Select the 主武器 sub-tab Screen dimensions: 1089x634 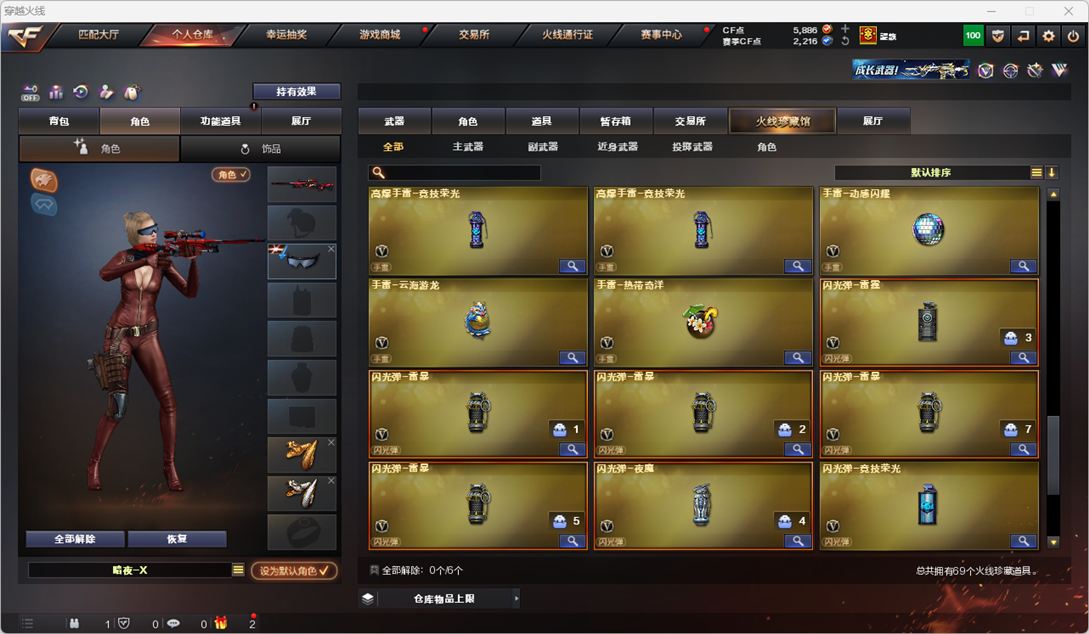tap(467, 147)
